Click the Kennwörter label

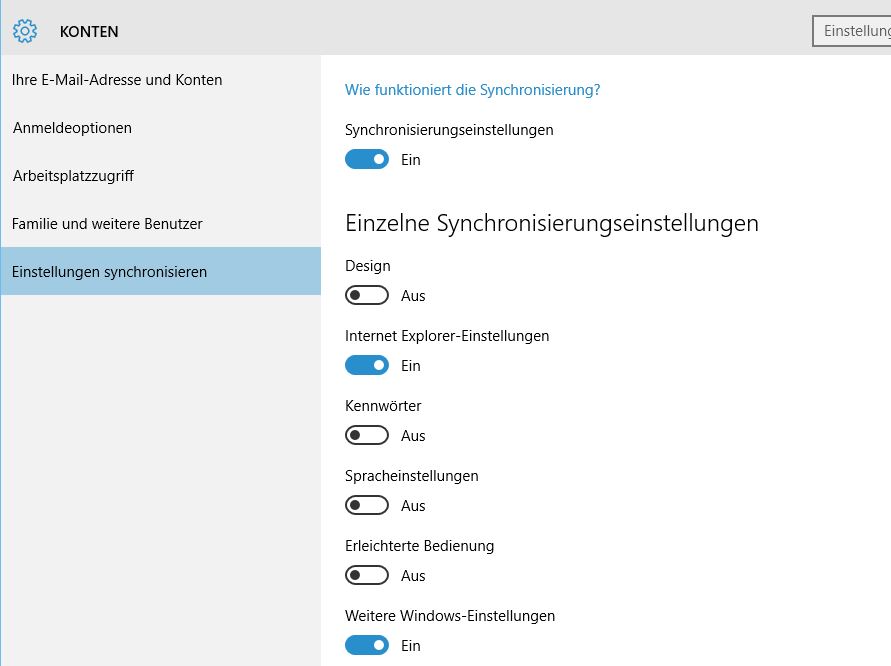click(383, 406)
